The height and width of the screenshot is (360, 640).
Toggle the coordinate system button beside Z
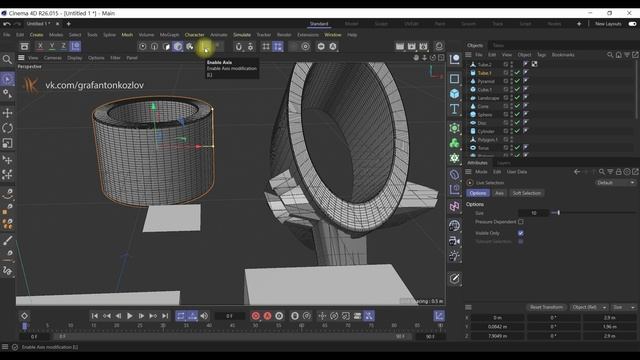(75, 46)
